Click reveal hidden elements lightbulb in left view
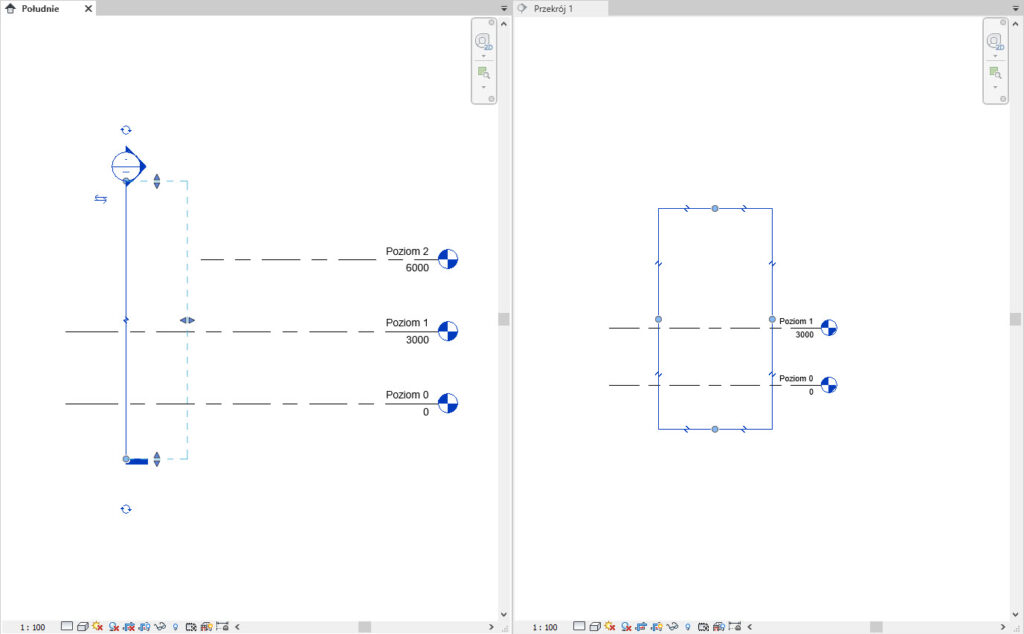Viewport: 1024px width, 634px height. pos(175,627)
